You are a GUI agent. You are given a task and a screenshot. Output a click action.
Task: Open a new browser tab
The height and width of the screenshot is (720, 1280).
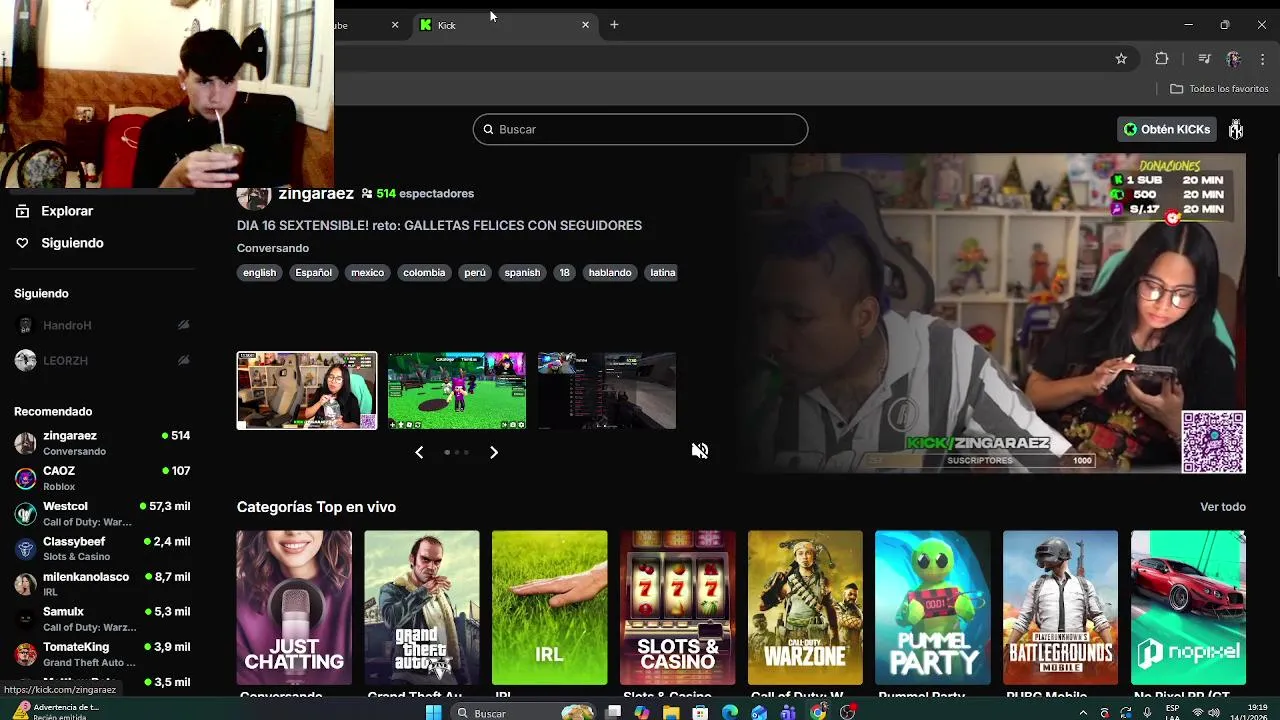[x=614, y=25]
